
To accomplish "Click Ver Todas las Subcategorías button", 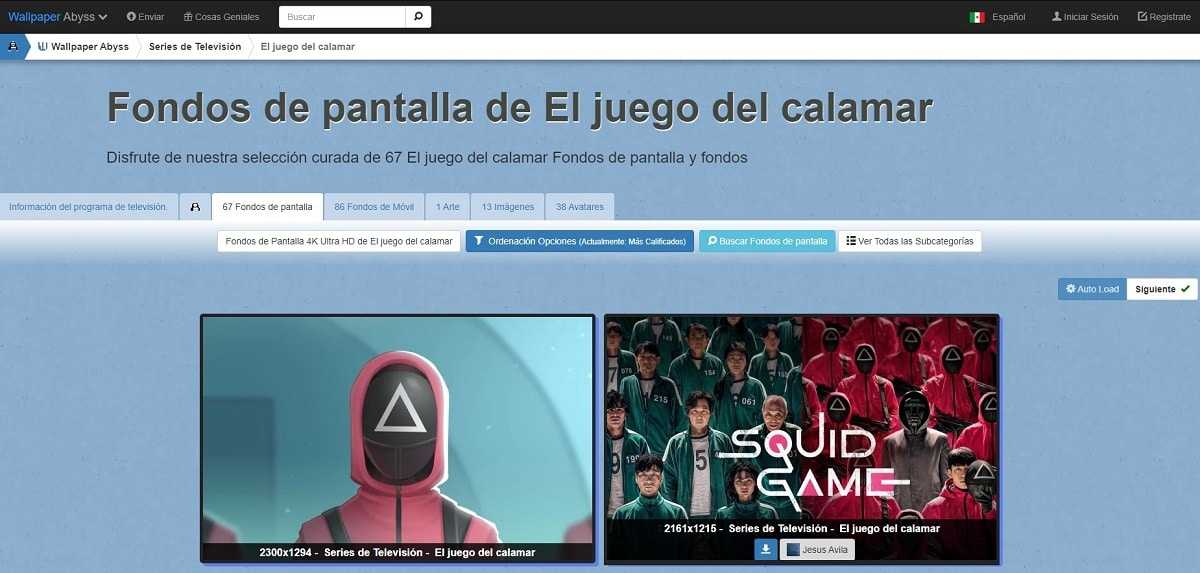I will pos(910,241).
